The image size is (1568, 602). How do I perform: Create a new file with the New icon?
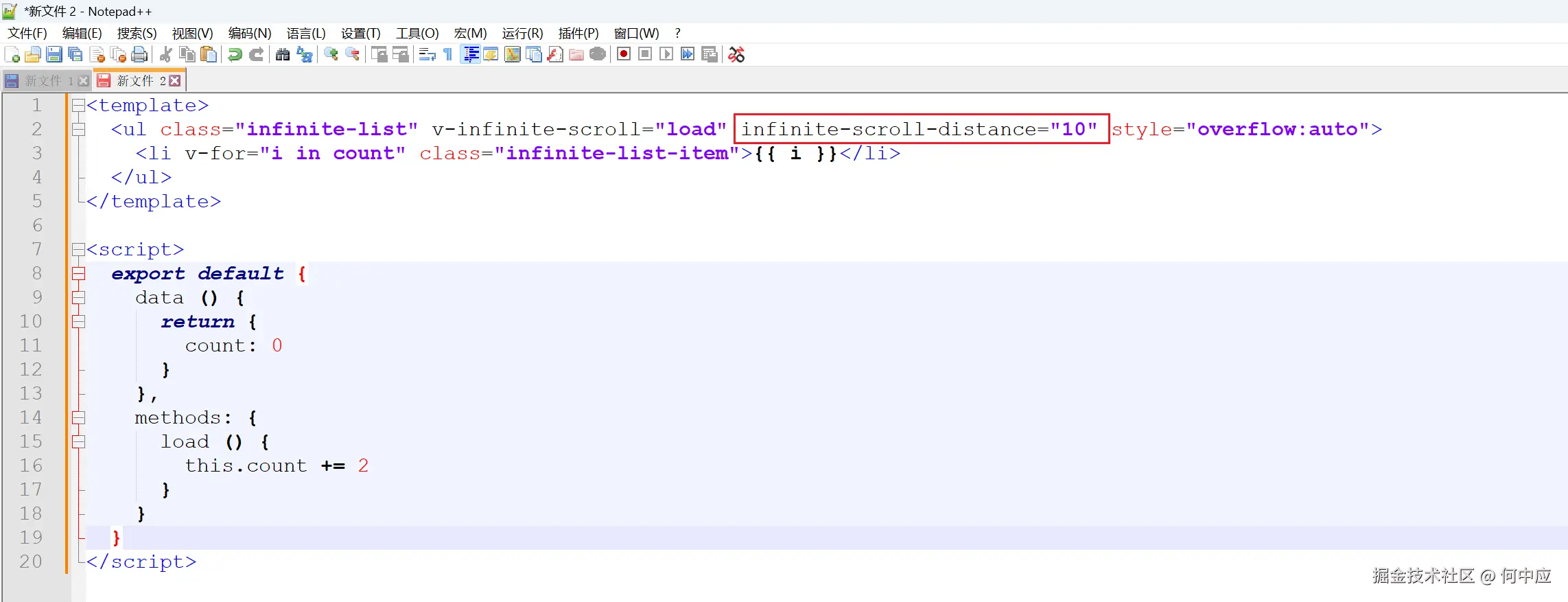click(12, 55)
